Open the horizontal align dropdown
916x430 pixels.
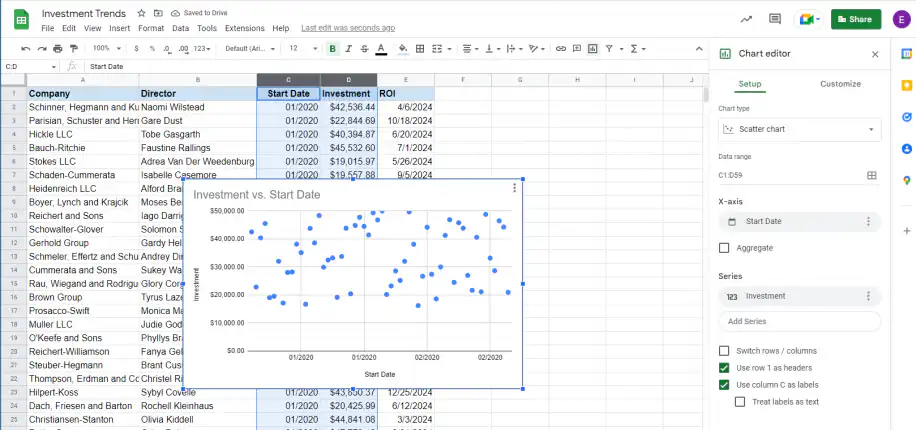(470, 48)
